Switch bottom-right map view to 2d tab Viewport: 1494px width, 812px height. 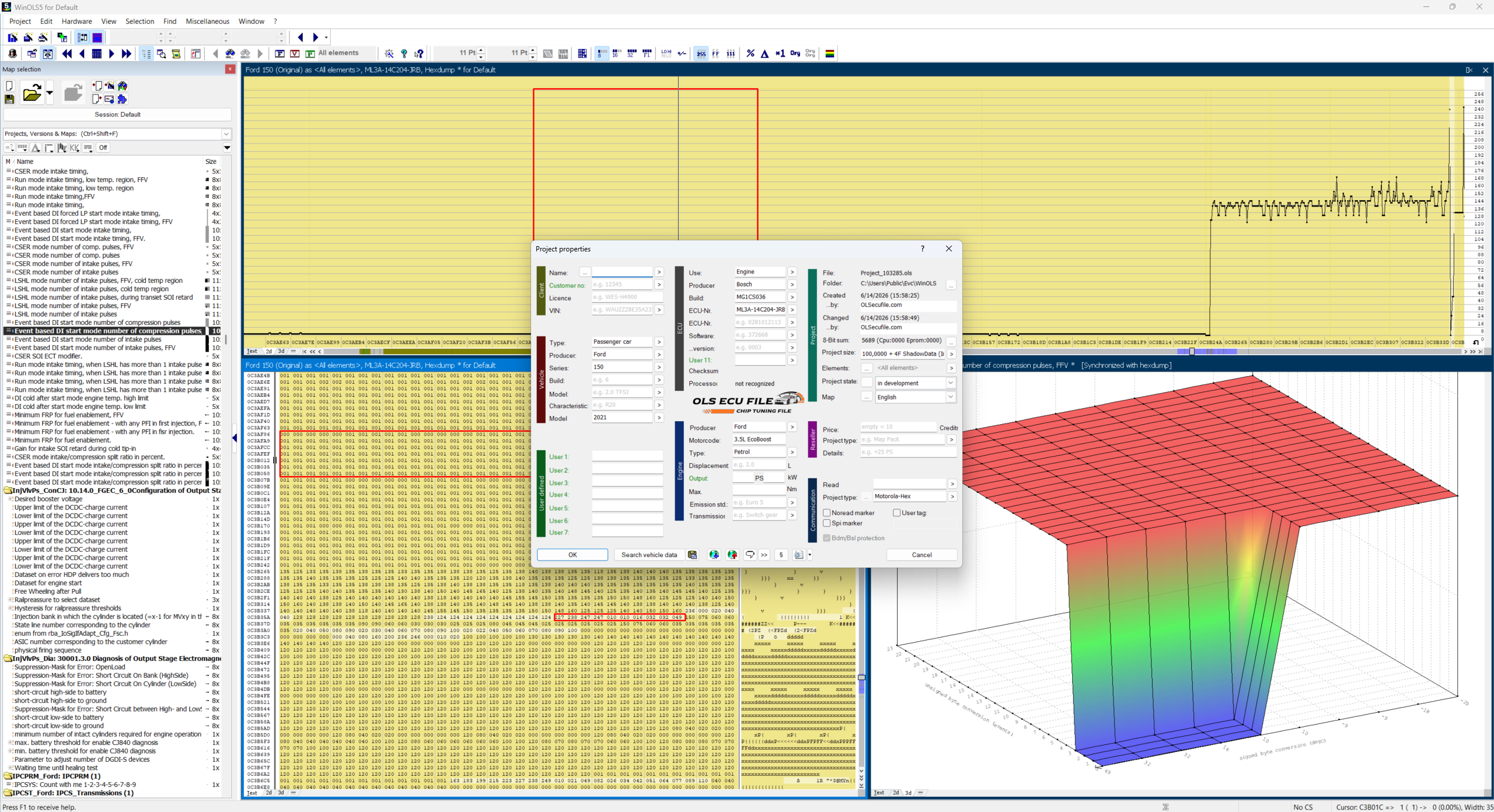(896, 793)
